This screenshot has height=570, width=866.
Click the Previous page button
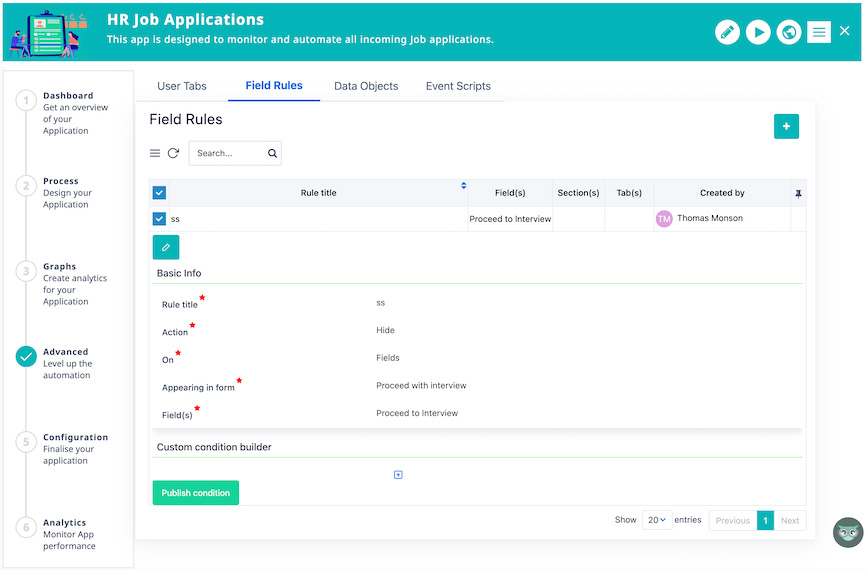pyautogui.click(x=732, y=520)
